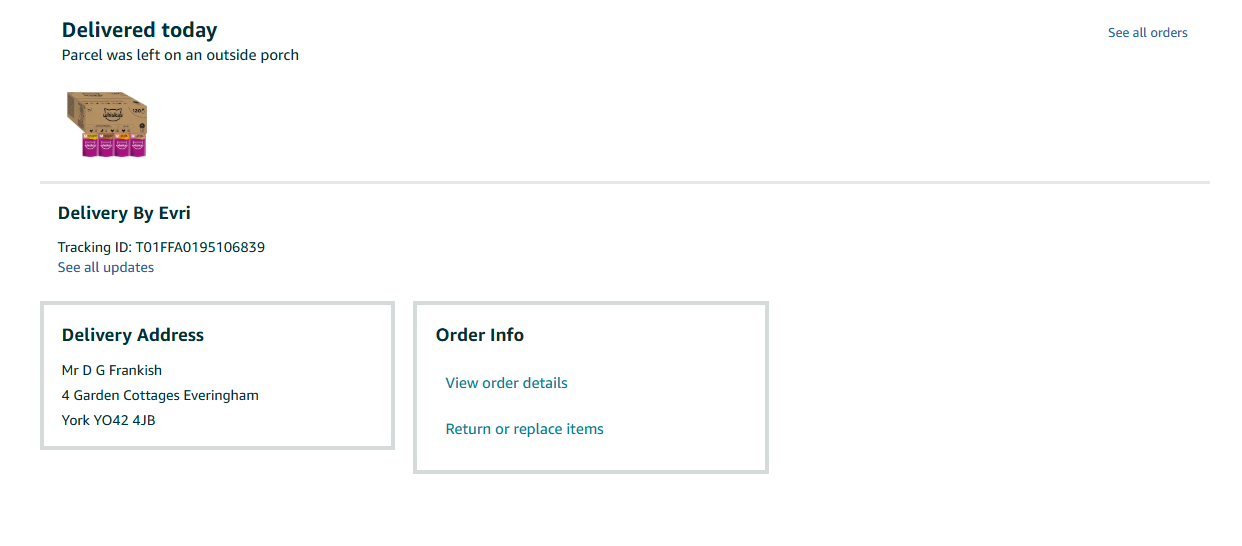
Task: Click the Delivery Address heading
Action: pyautogui.click(x=133, y=335)
